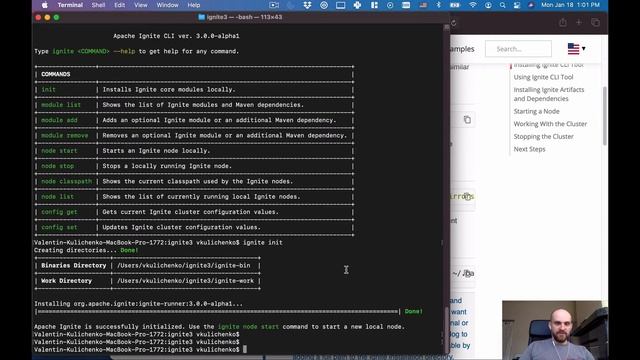Click the 'Apache Ignite CLI ver. 3.0.0-alpha1' line
640x360 pixels.
[176, 36]
